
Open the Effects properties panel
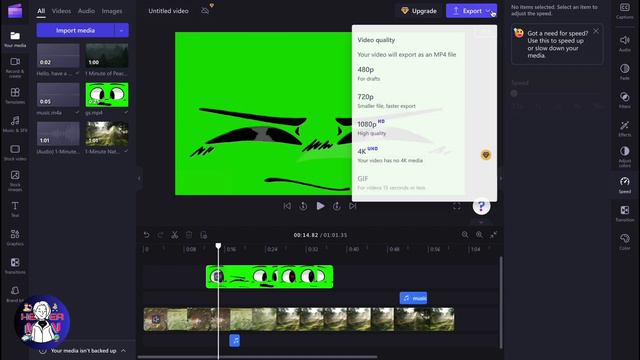[x=624, y=128]
